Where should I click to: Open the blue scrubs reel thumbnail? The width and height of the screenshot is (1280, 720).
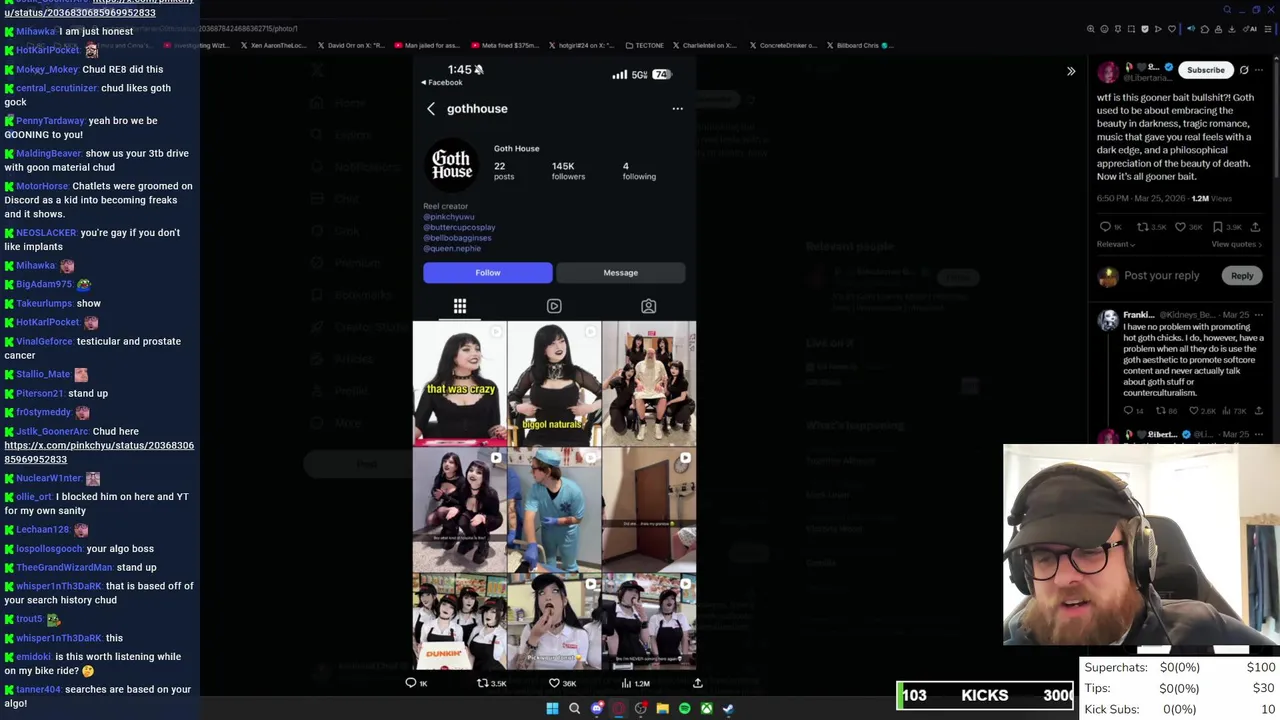(x=554, y=510)
